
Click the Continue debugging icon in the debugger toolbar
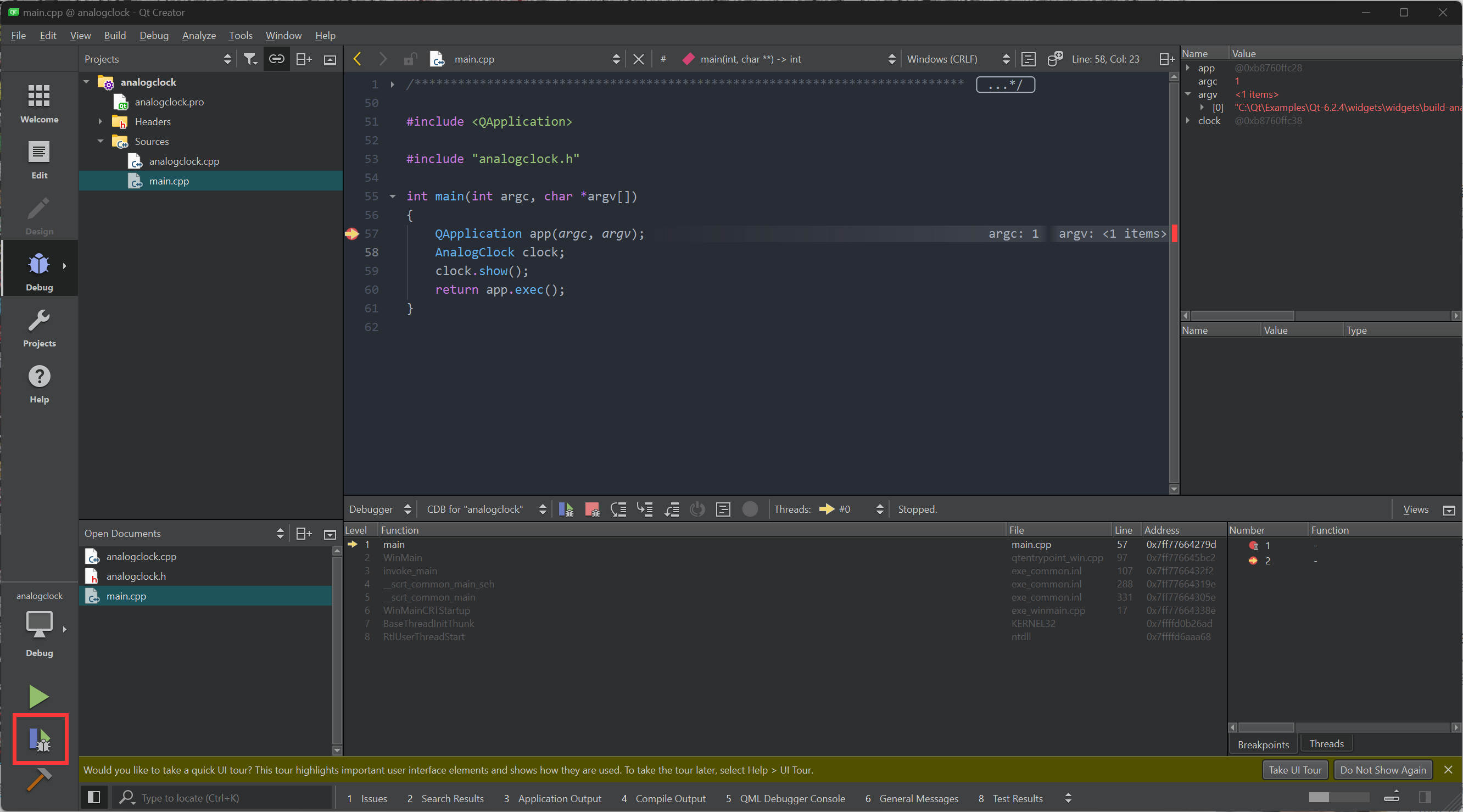(566, 509)
